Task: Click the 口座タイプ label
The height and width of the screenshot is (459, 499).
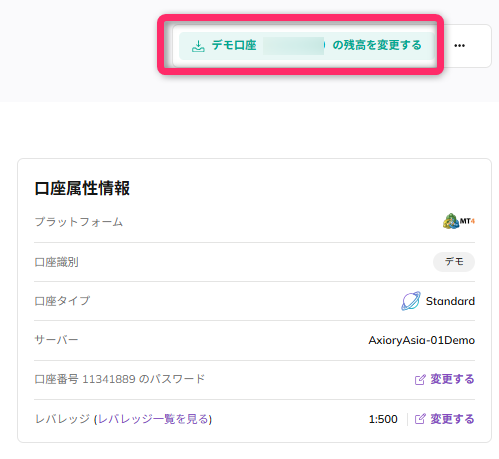Action: click(62, 301)
